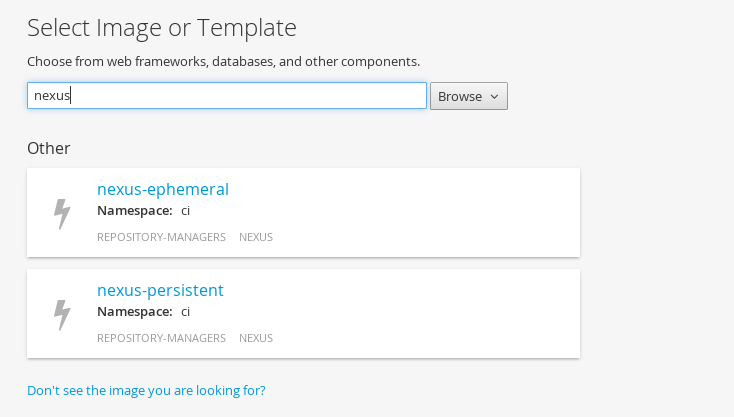Click the ci namespace value in nexus-persistent
Screen dimensions: 734x417
tap(185, 312)
